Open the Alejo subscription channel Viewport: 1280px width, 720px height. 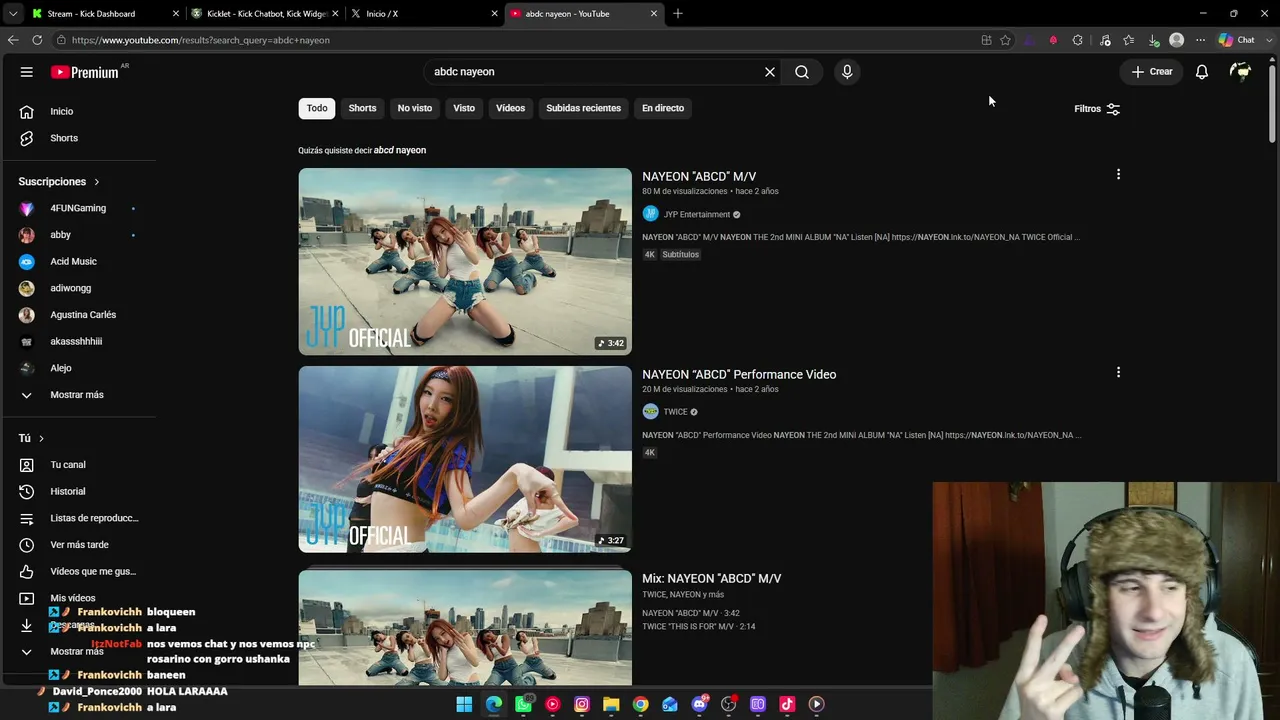[78, 368]
